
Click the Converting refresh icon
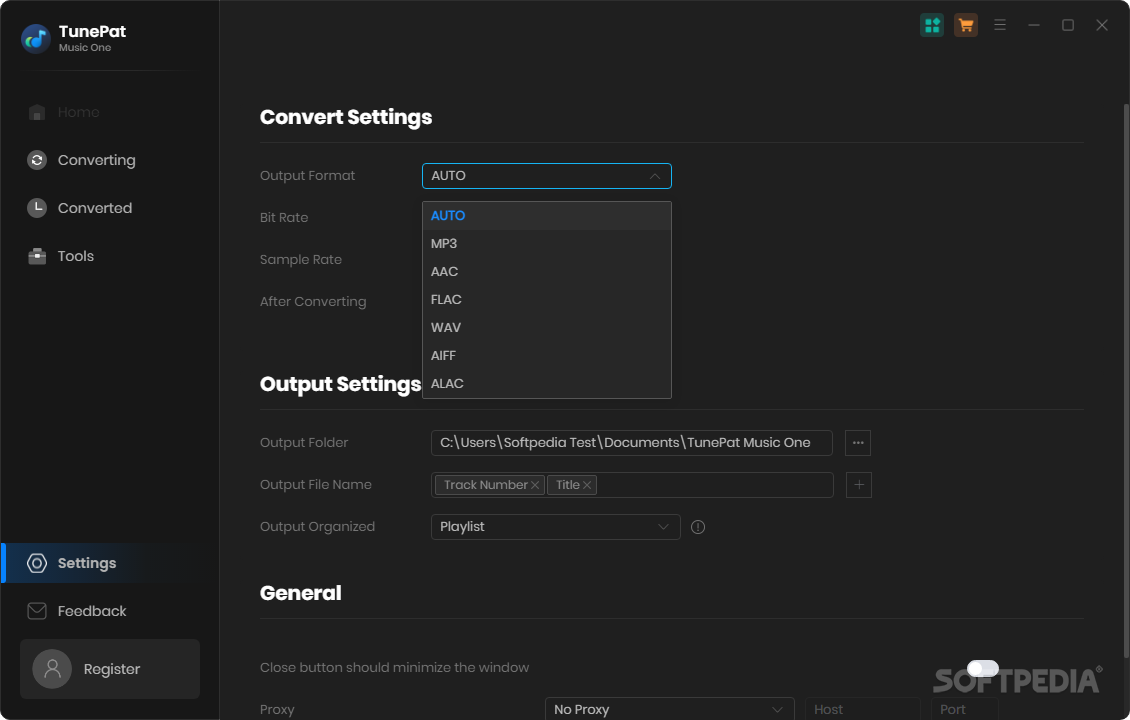pyautogui.click(x=37, y=160)
